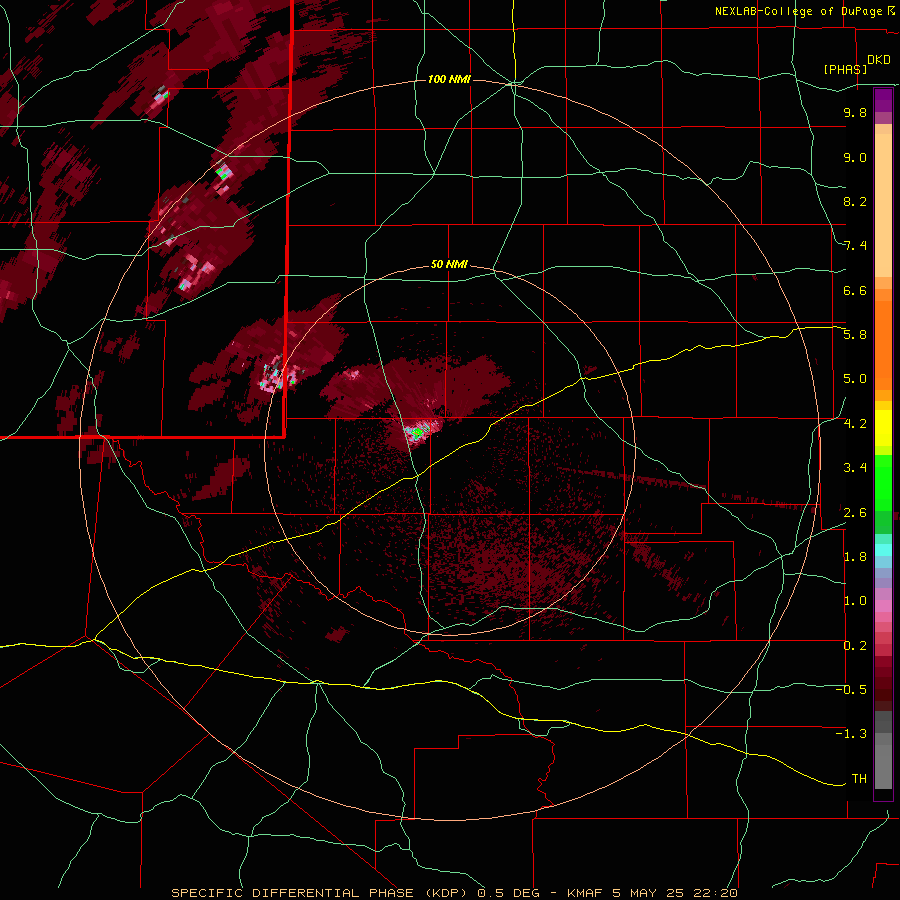Click the DKD product code label
Screen dimensions: 900x900
point(879,60)
